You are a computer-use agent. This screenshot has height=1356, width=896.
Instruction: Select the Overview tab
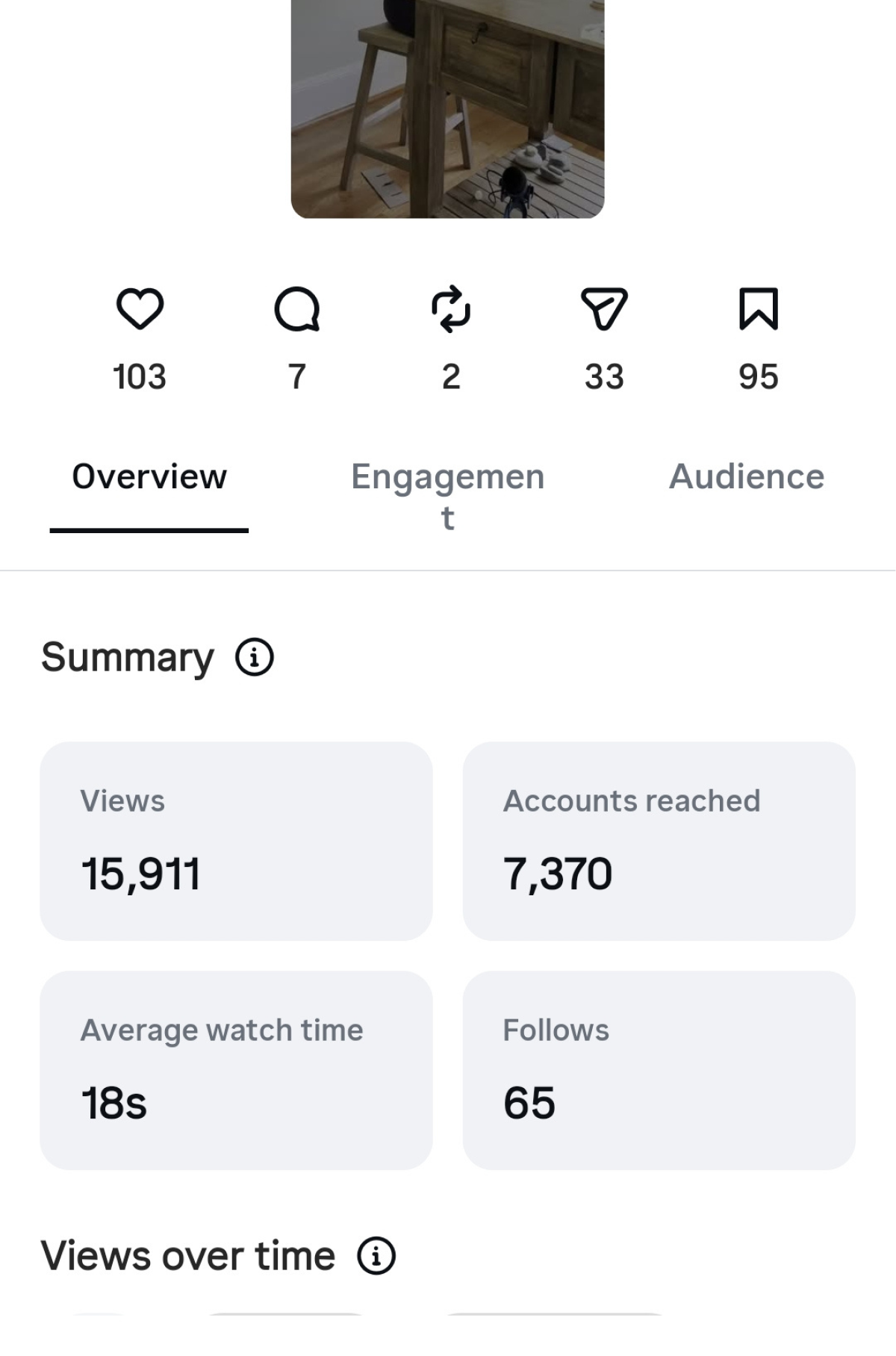click(x=149, y=477)
